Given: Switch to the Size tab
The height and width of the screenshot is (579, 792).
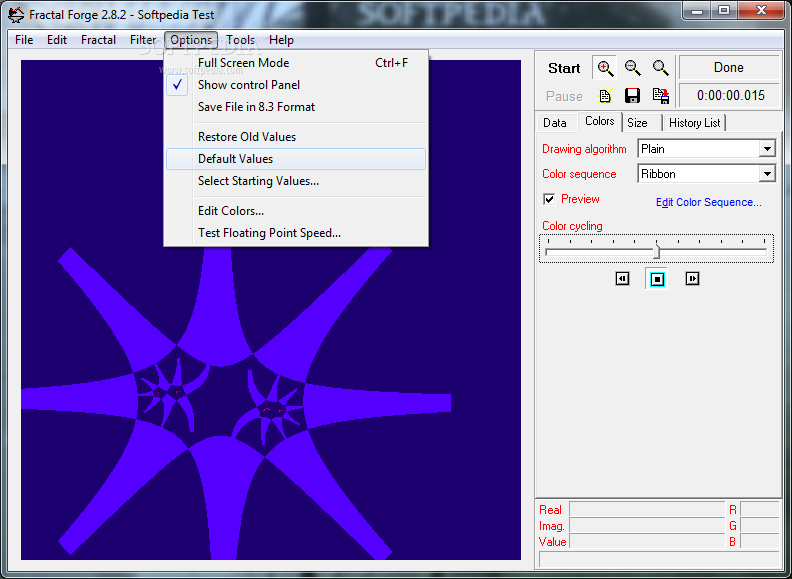Looking at the screenshot, I should (x=637, y=123).
